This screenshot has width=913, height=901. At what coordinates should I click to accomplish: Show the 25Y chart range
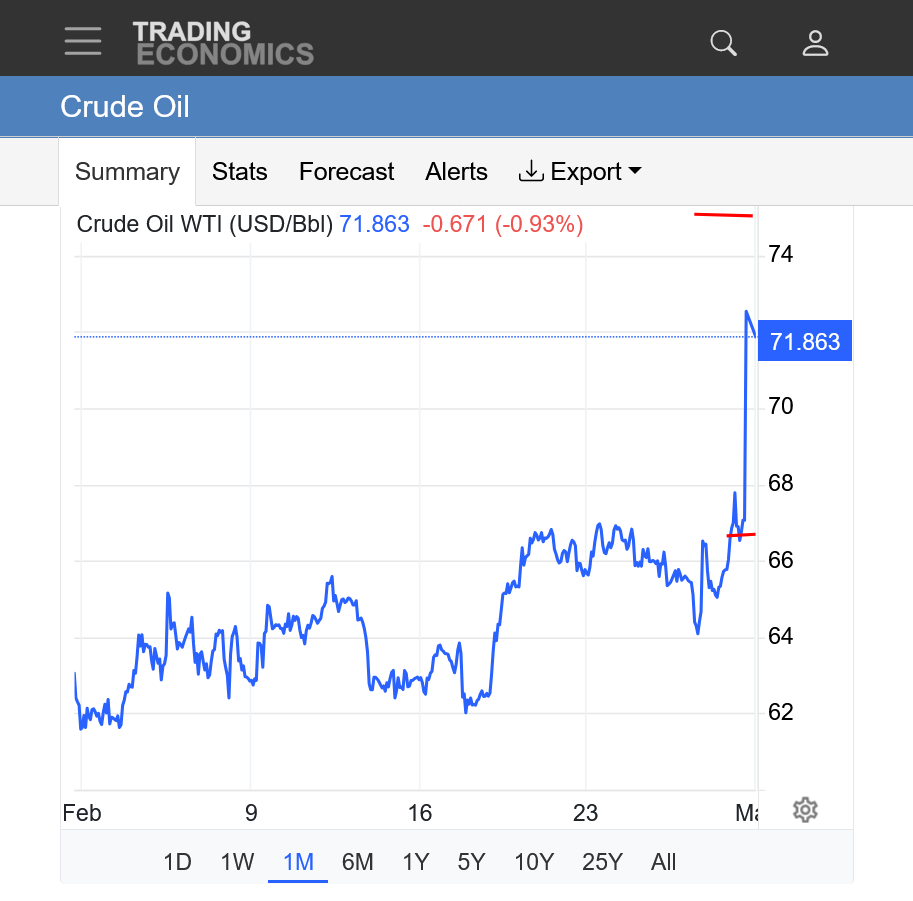[x=602, y=862]
